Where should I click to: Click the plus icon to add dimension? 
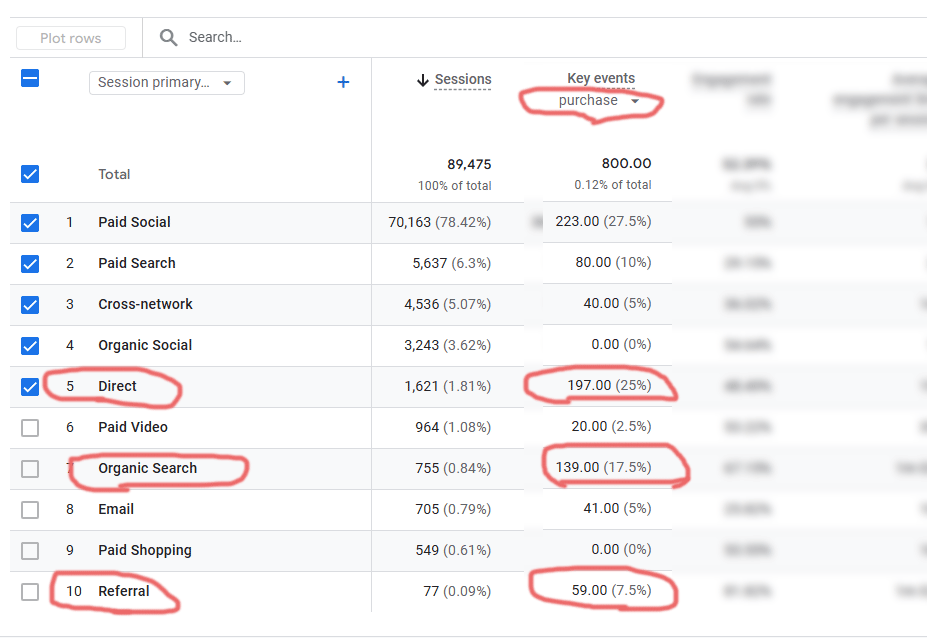pyautogui.click(x=343, y=82)
